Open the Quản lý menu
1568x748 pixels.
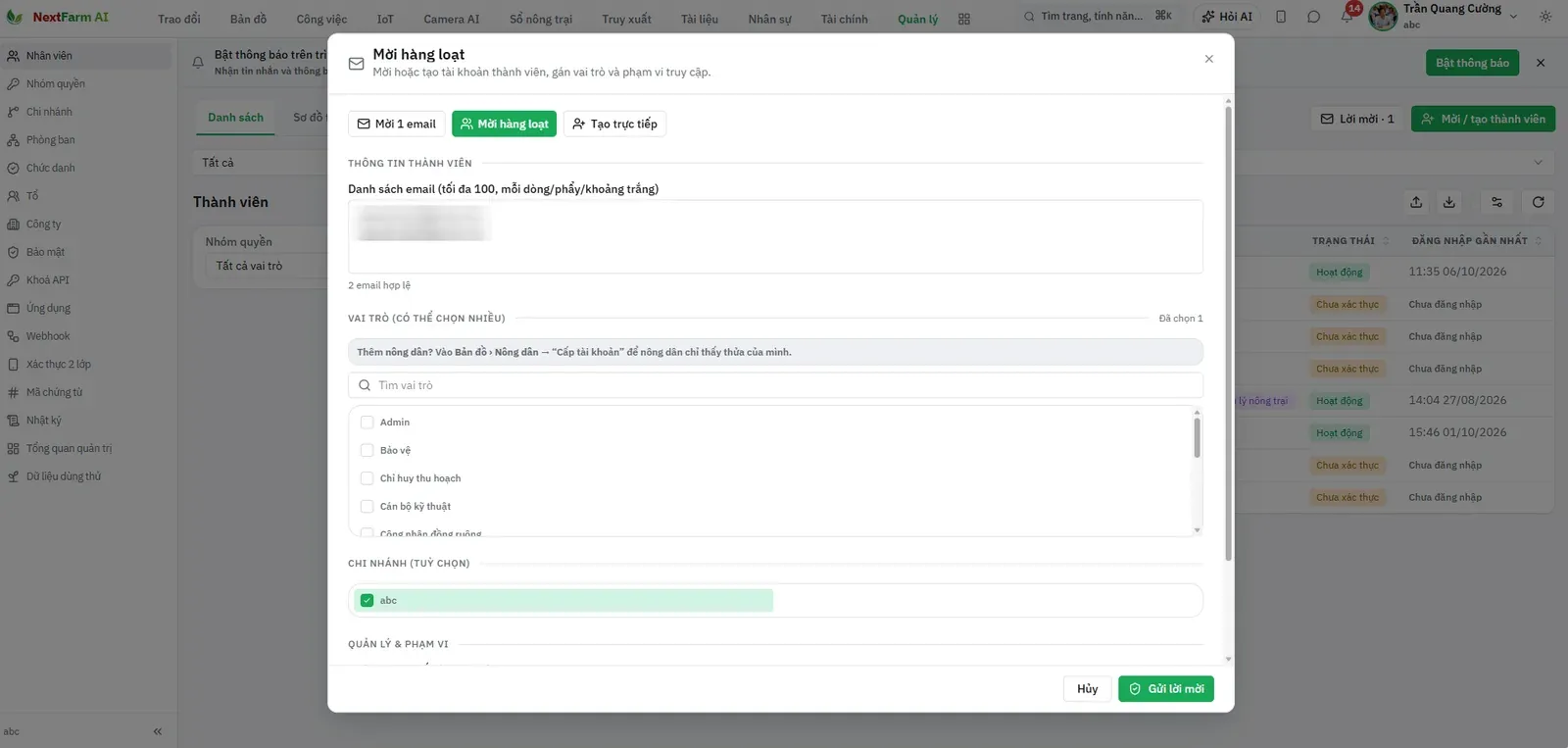pyautogui.click(x=917, y=19)
